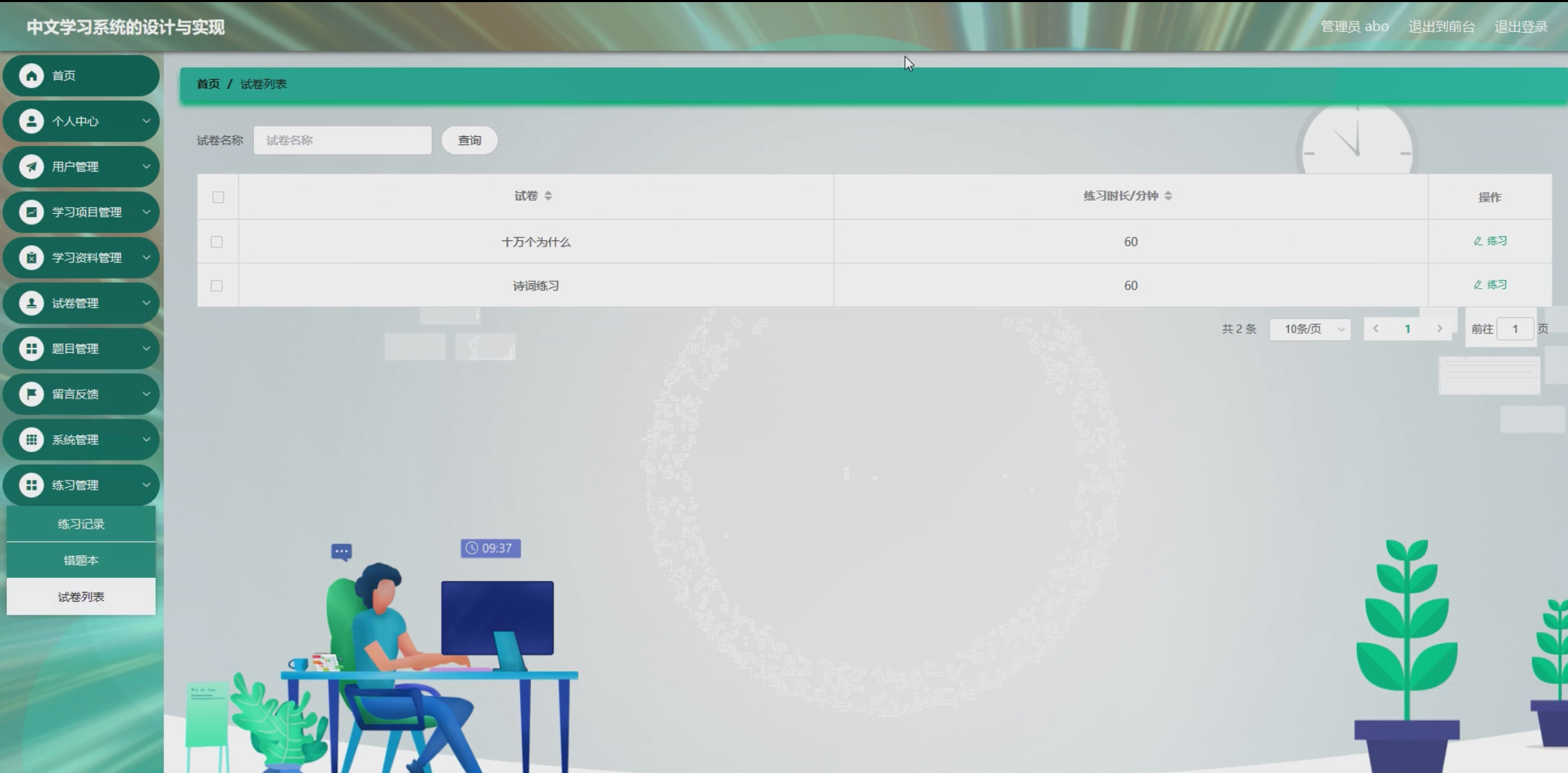Open the 10条/页 page size dropdown
This screenshot has width=1568, height=773.
(1310, 329)
